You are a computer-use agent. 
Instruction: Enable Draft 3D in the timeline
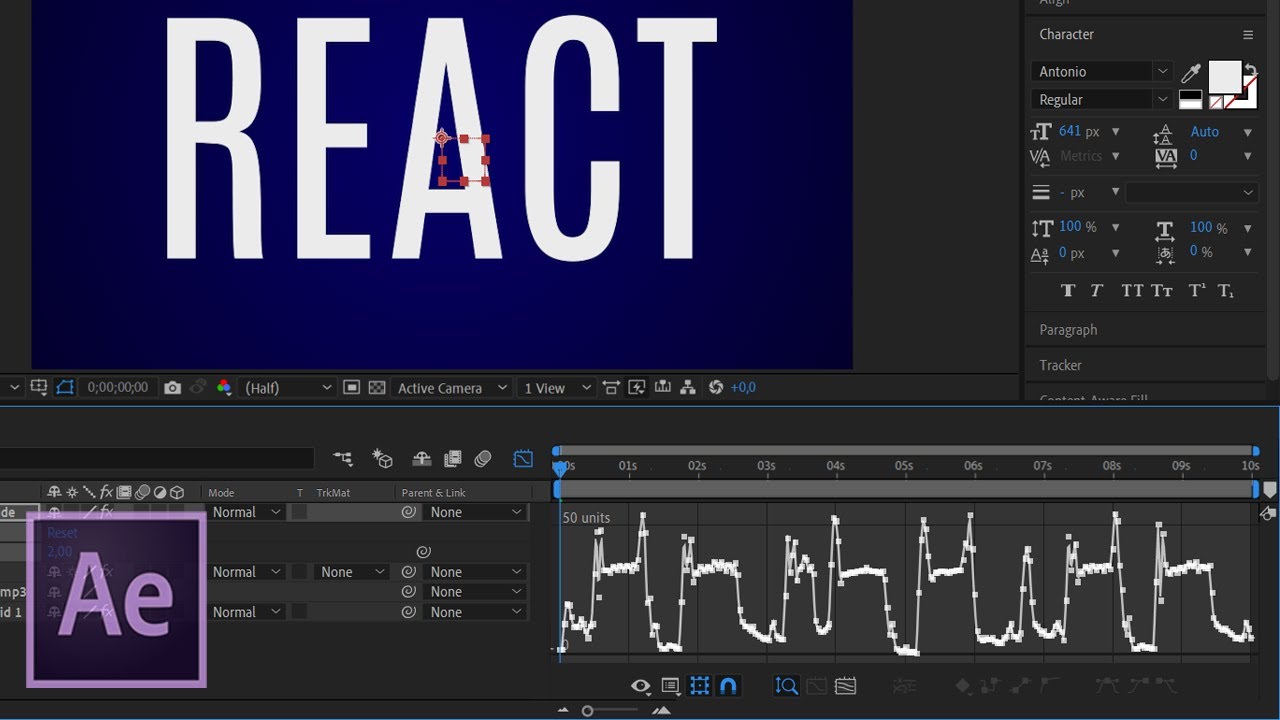click(x=382, y=459)
